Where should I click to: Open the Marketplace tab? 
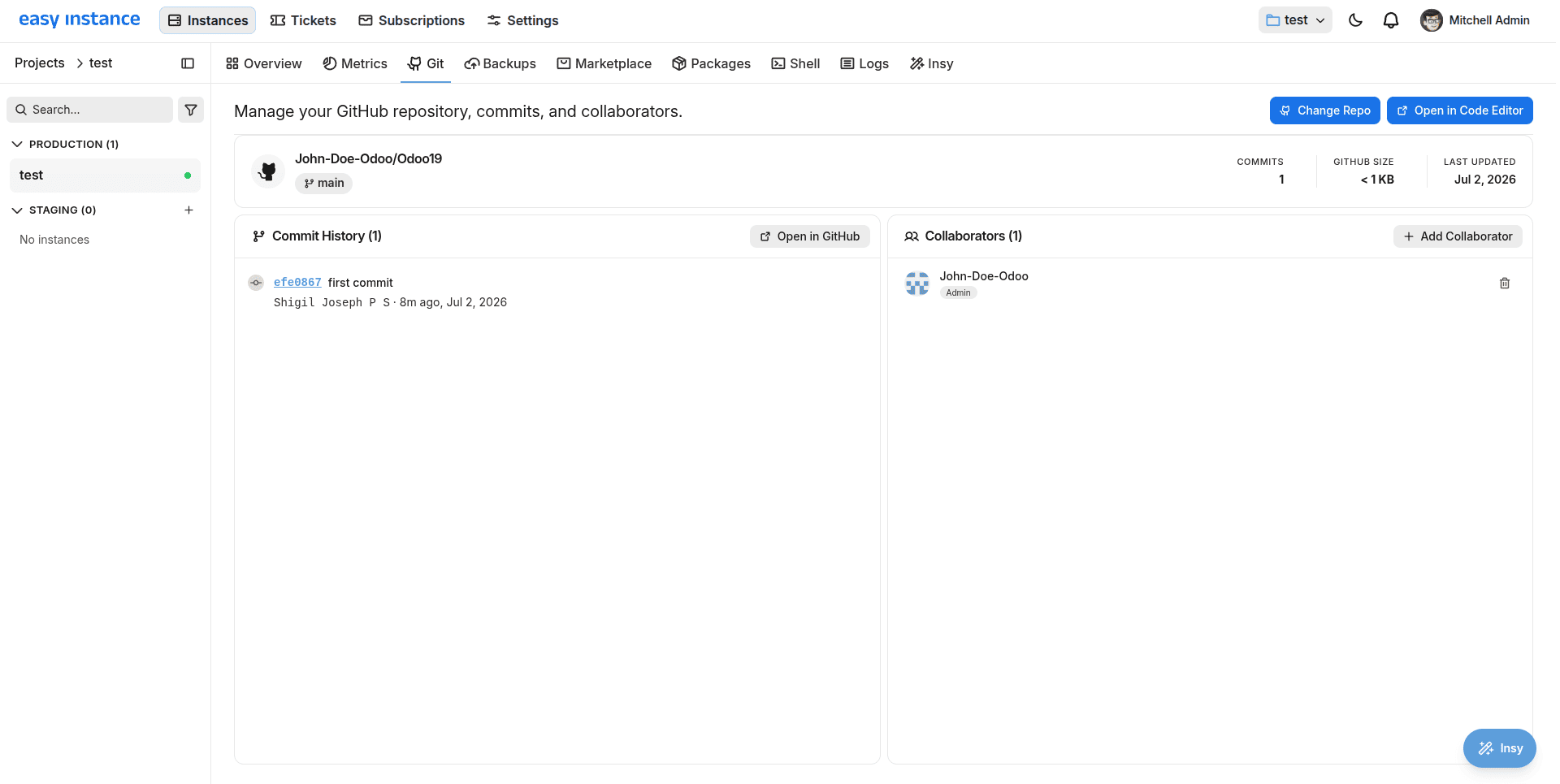(x=604, y=63)
